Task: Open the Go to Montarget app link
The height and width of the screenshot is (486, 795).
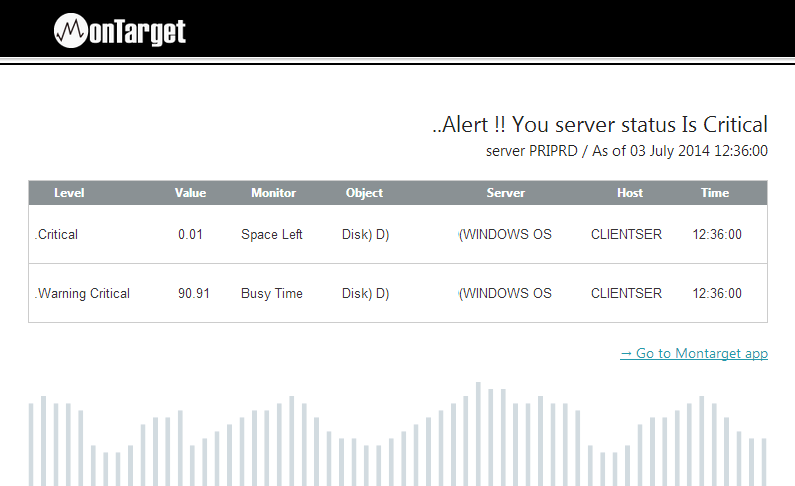Action: tap(694, 353)
